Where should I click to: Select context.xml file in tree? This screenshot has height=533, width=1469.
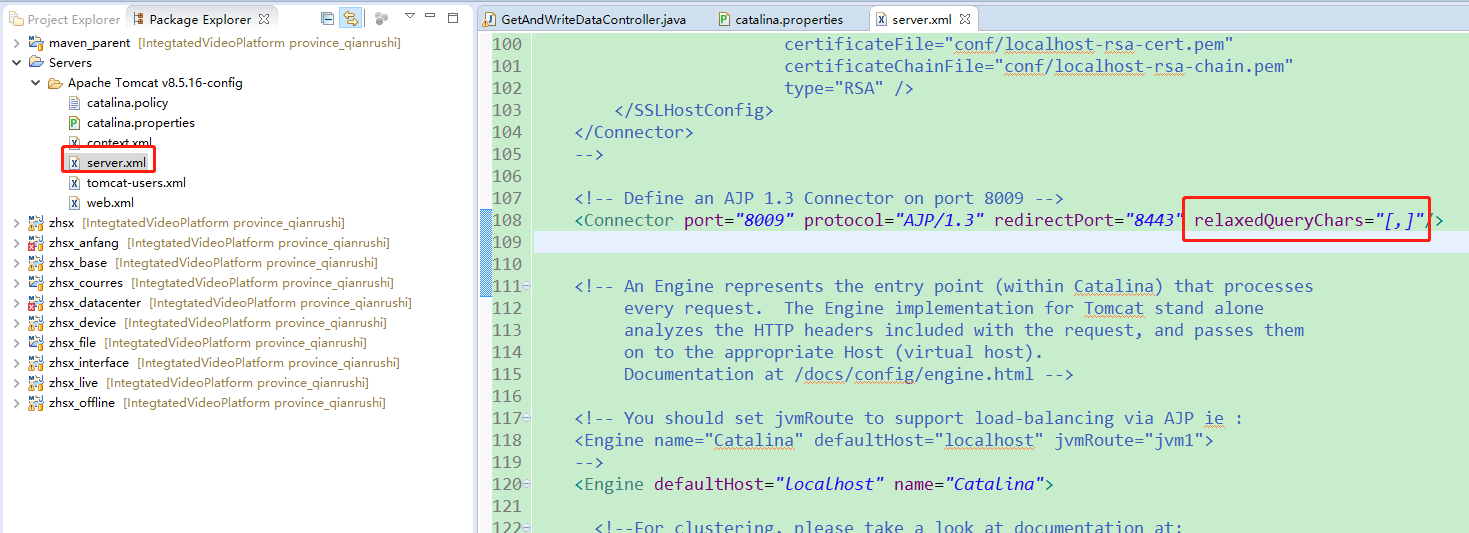coord(119,142)
